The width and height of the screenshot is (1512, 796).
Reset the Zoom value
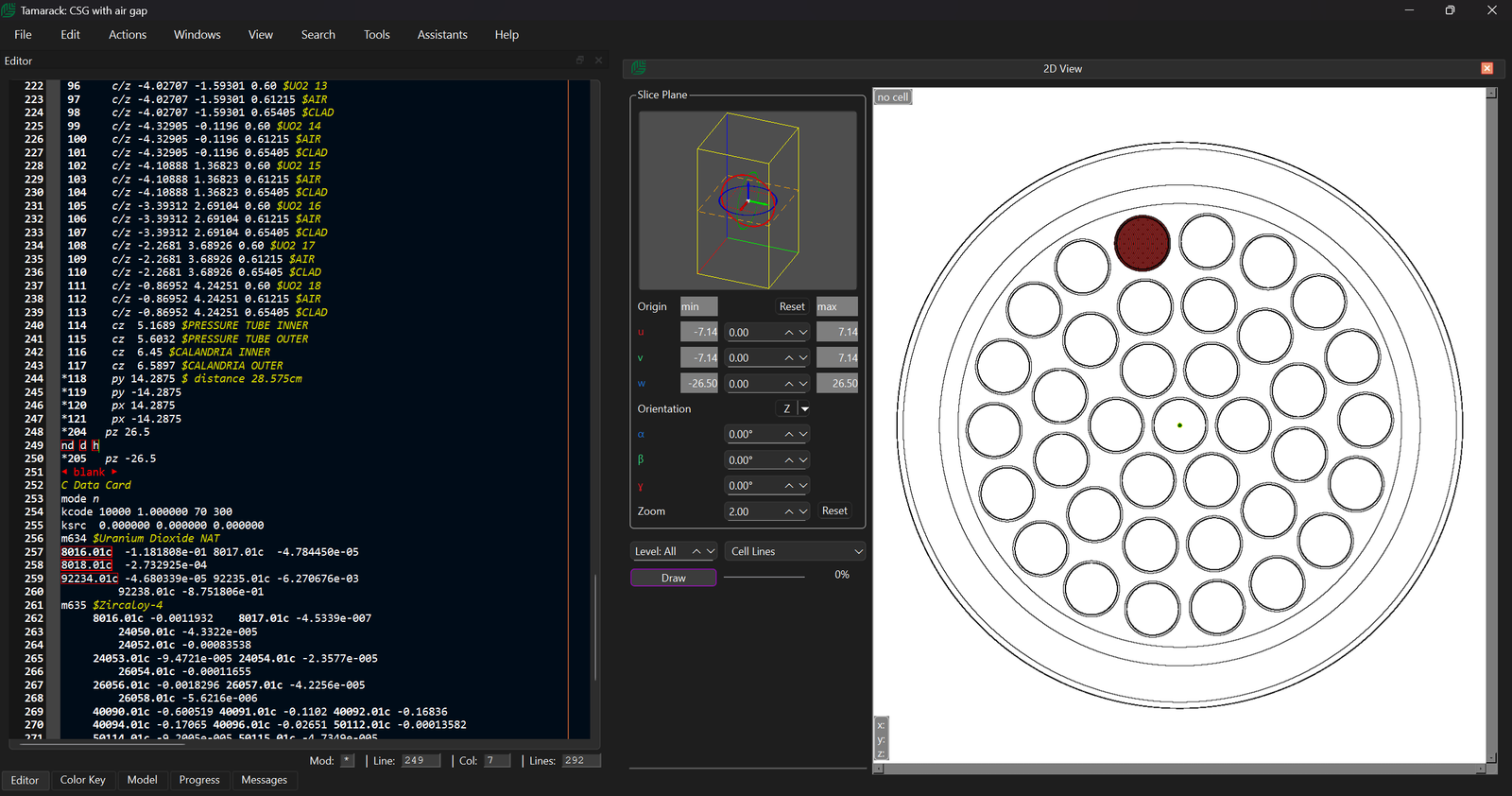(834, 511)
